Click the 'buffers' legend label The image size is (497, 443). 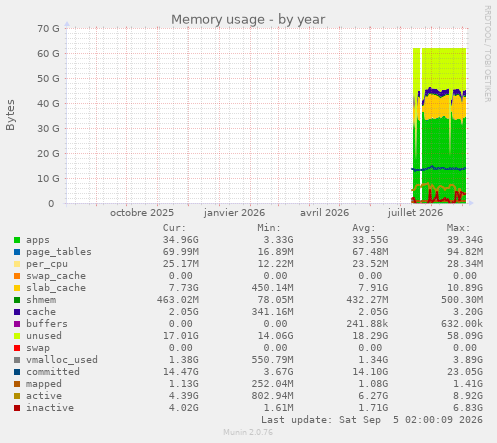coord(47,324)
